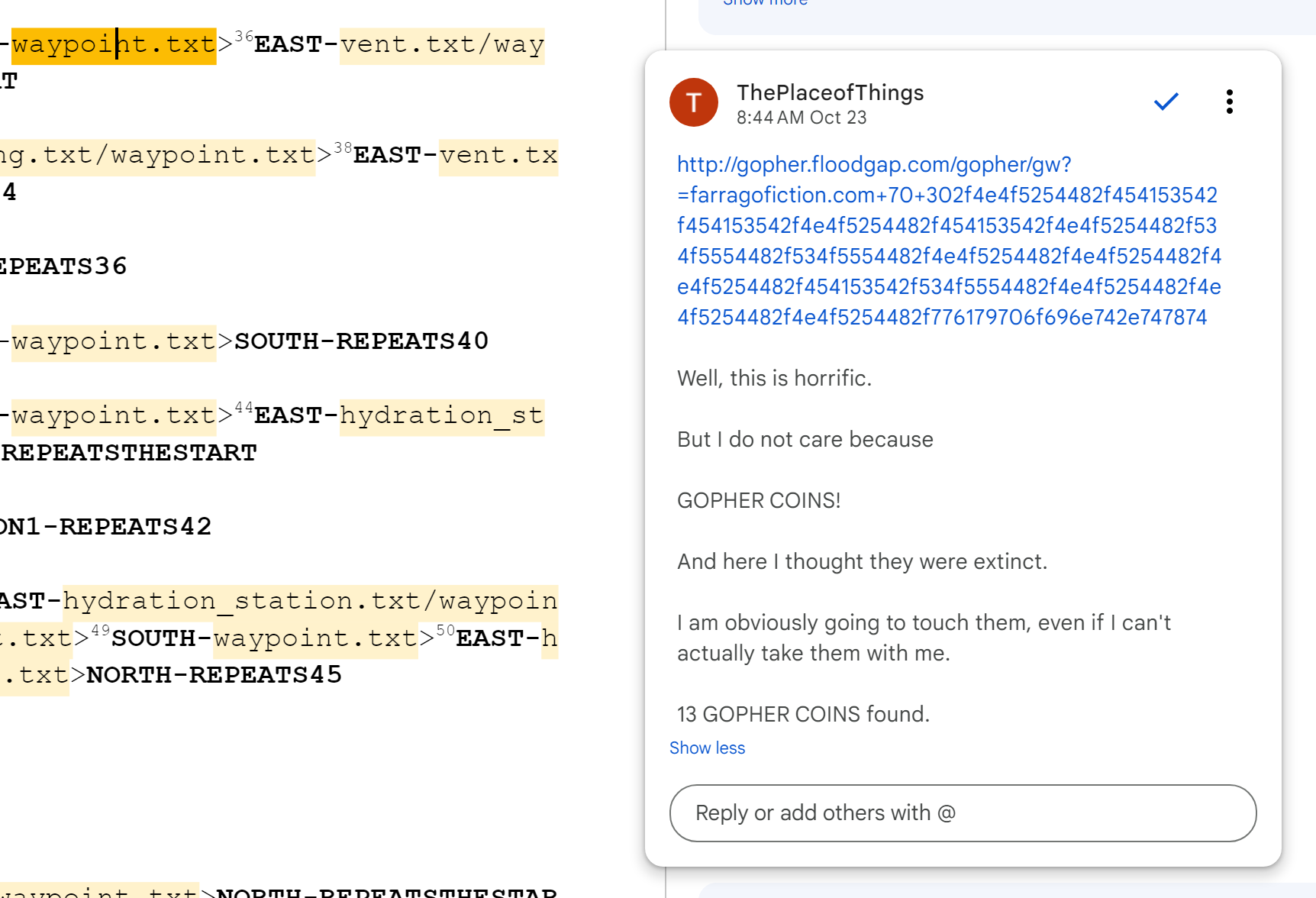Click the 'Well, this is horrific.' comment text
This screenshot has width=1316, height=898.
(774, 378)
